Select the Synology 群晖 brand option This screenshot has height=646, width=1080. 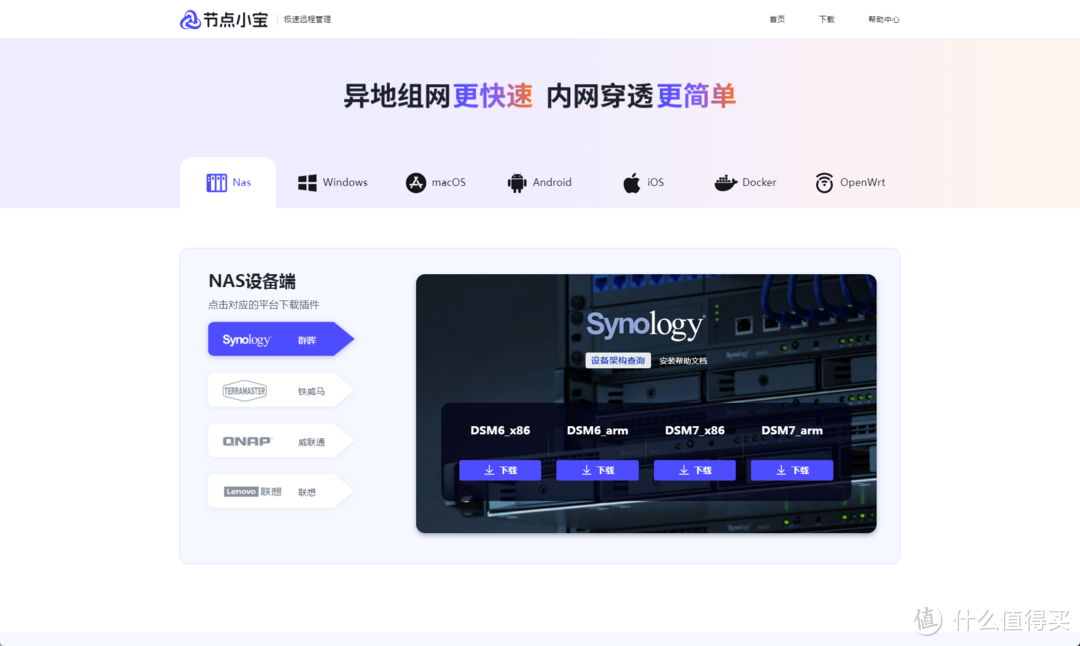click(x=270, y=339)
